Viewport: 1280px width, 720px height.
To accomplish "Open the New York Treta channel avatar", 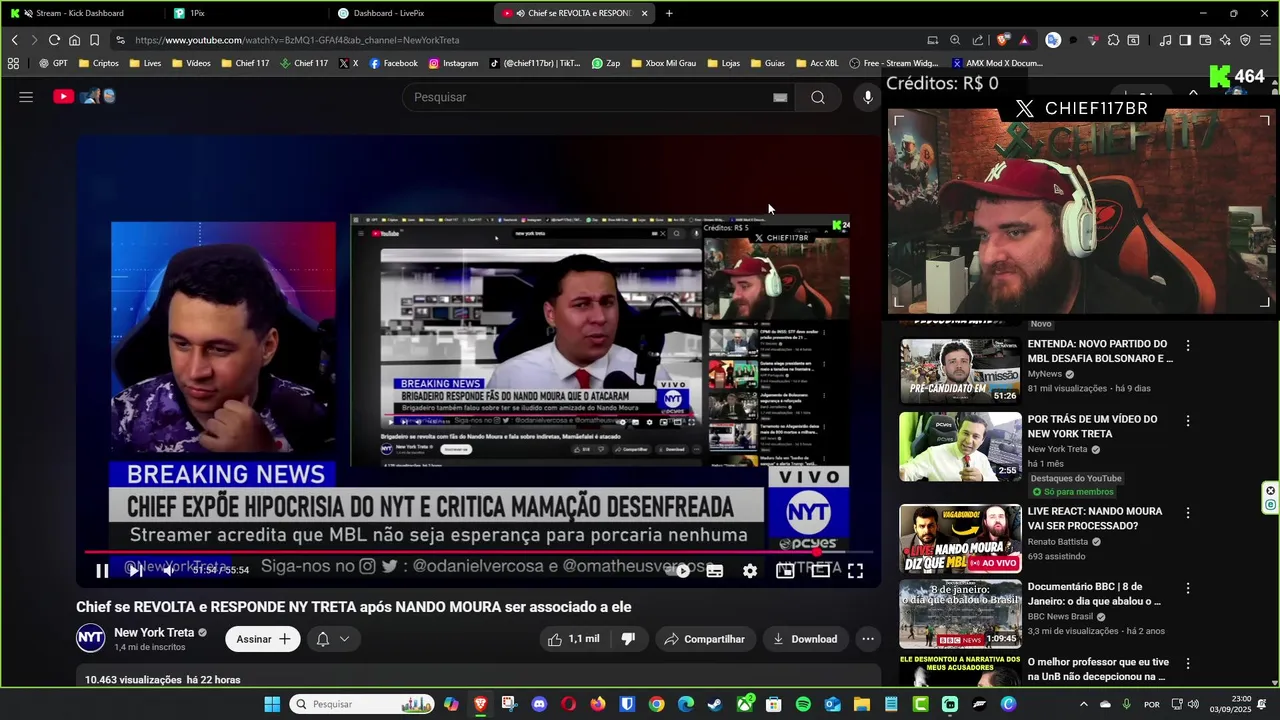I will pos(91,638).
